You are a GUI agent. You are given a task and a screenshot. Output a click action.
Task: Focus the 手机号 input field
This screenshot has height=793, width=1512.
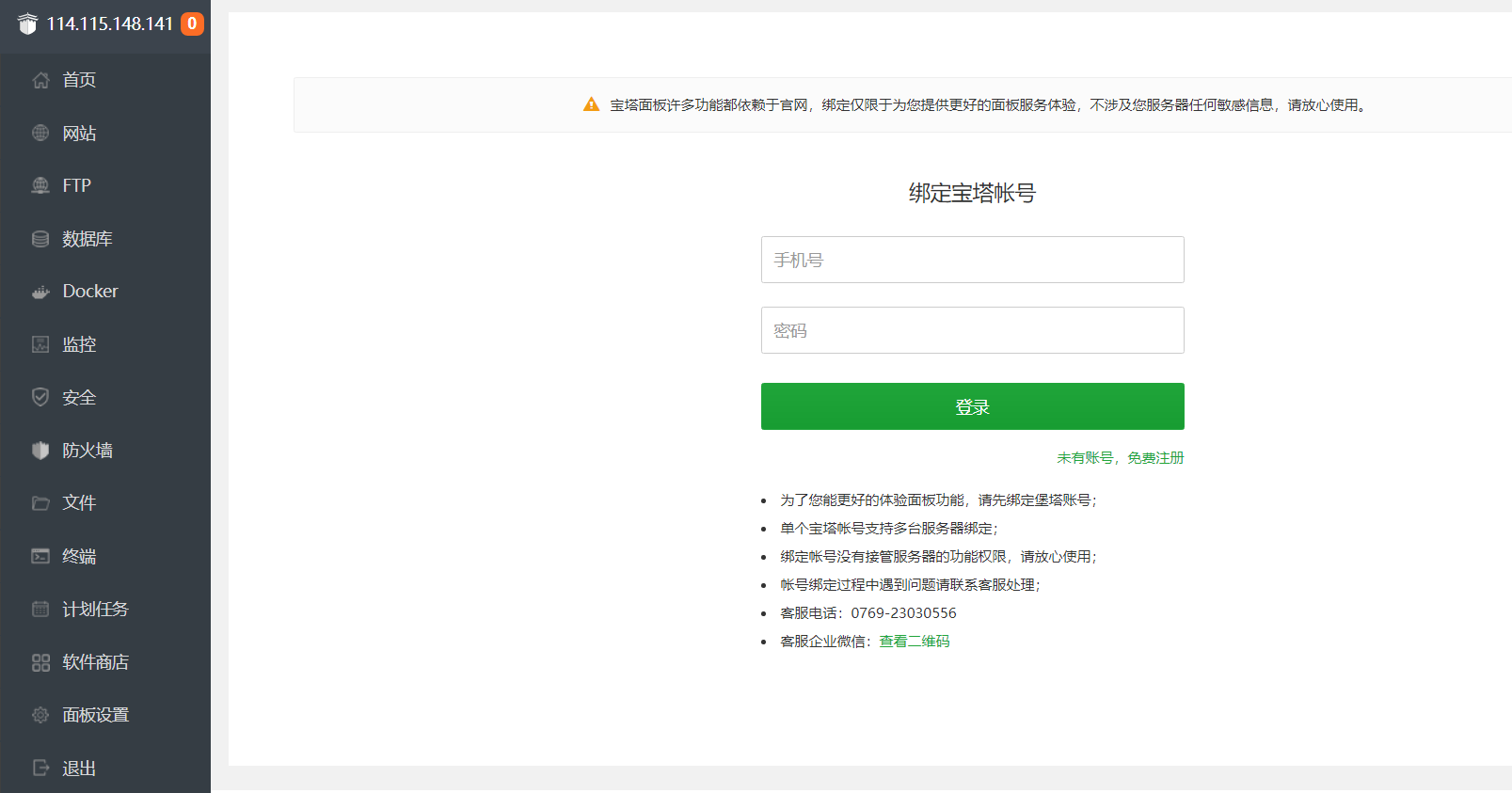pos(972,260)
